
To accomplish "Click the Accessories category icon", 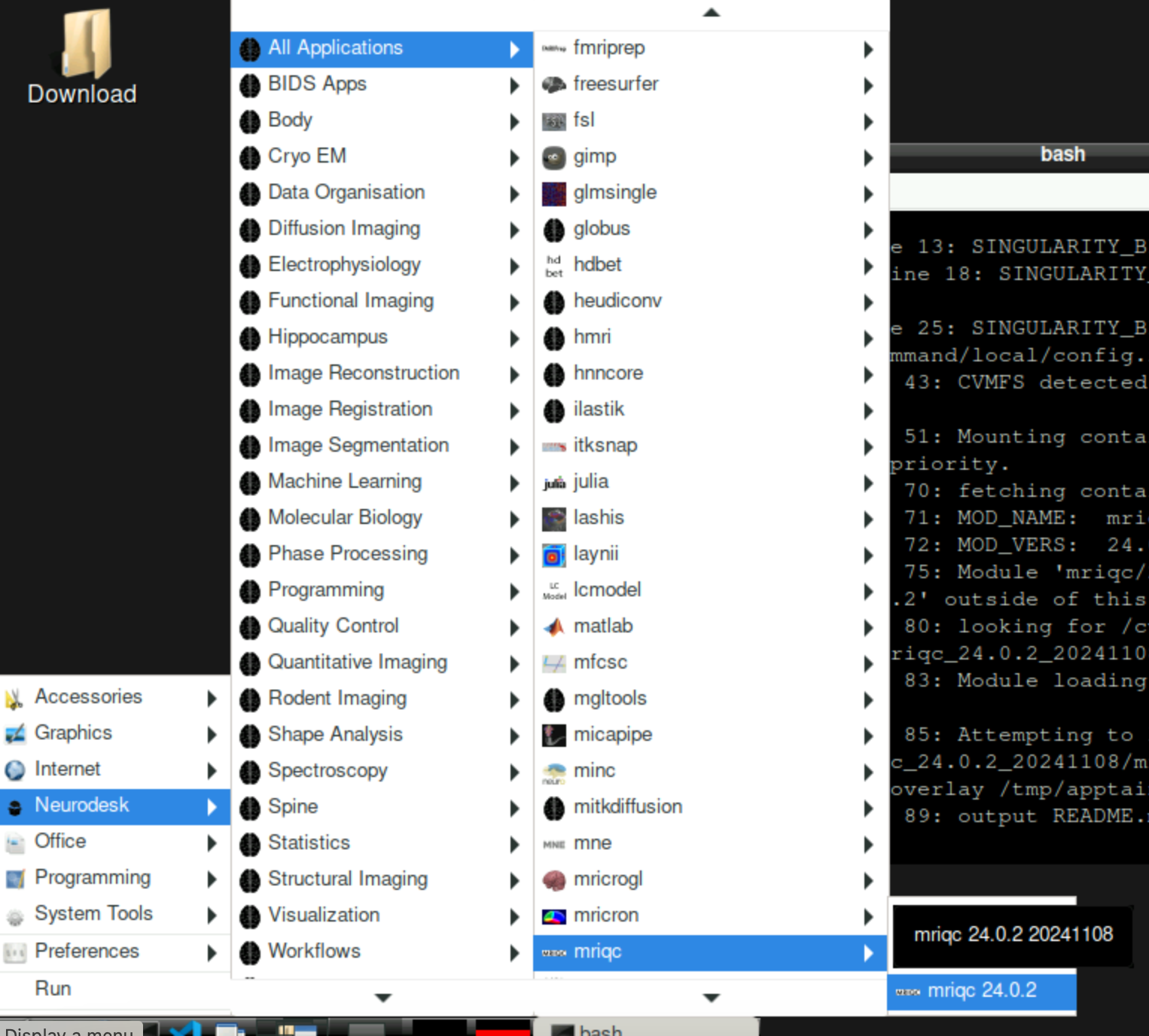I will (14, 698).
